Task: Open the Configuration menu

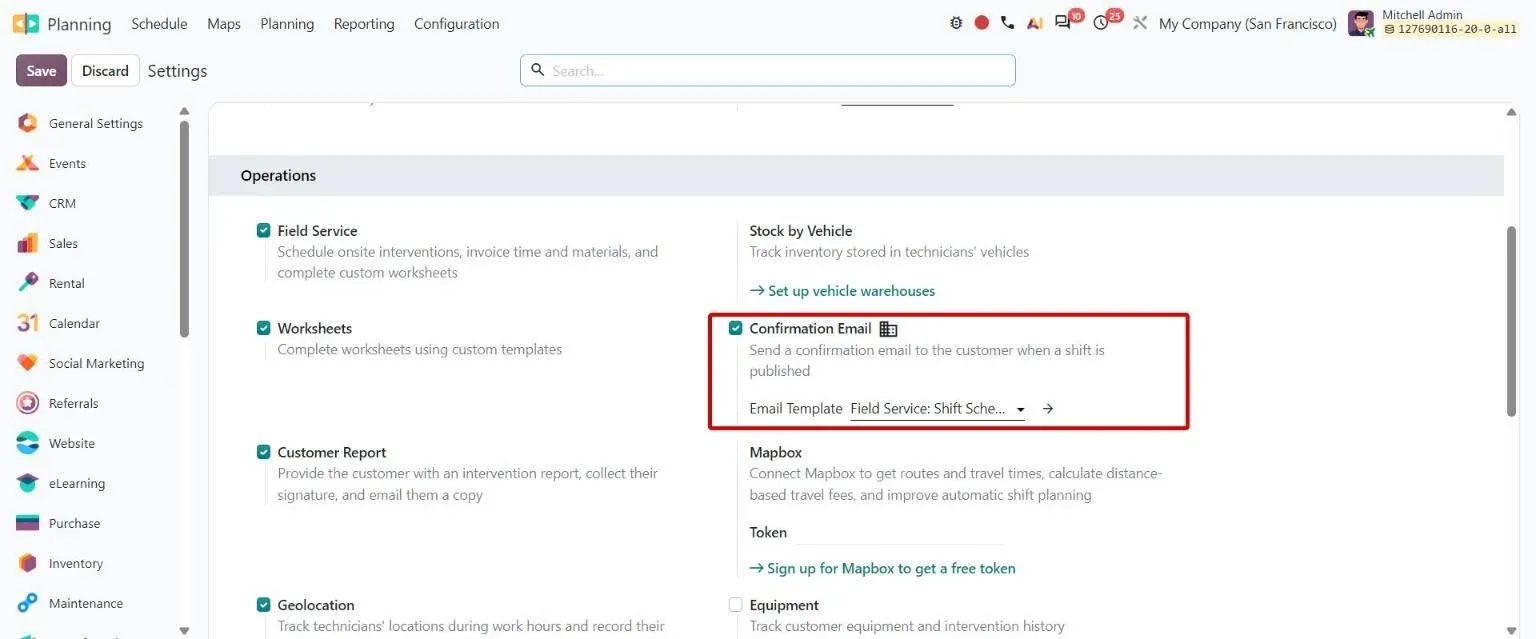Action: point(456,23)
